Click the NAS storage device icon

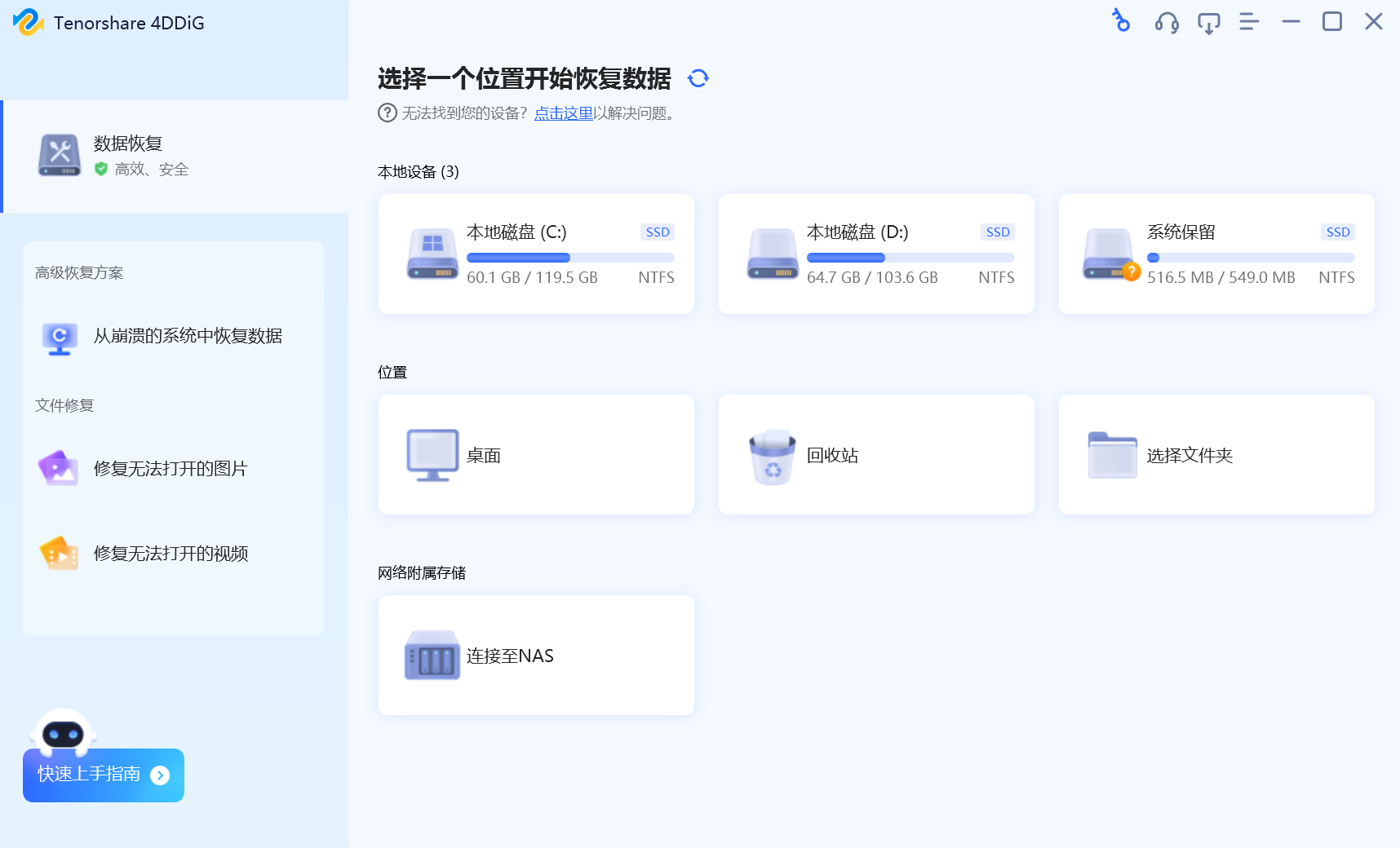point(432,655)
